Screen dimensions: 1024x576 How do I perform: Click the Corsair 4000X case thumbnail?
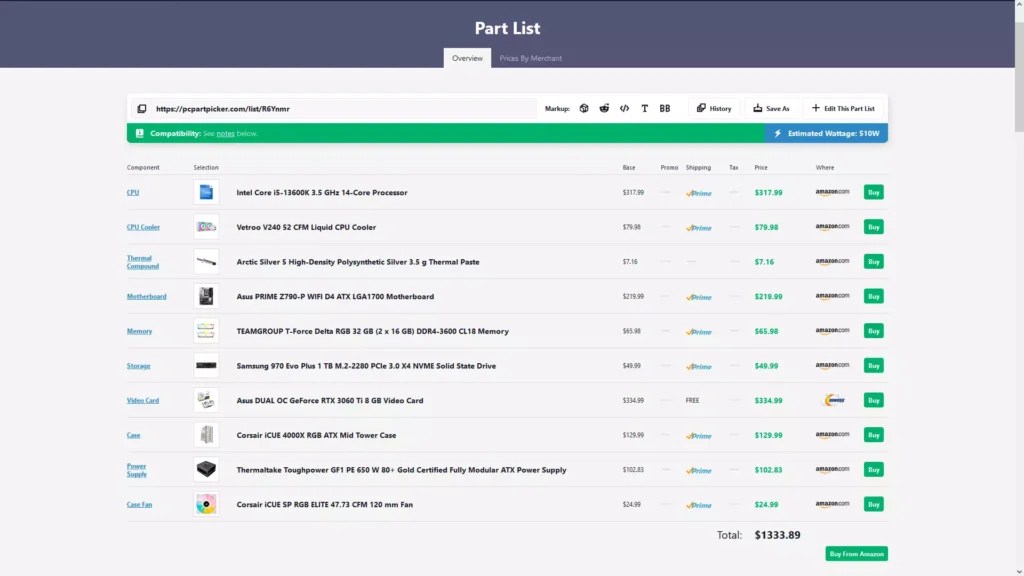(x=206, y=435)
